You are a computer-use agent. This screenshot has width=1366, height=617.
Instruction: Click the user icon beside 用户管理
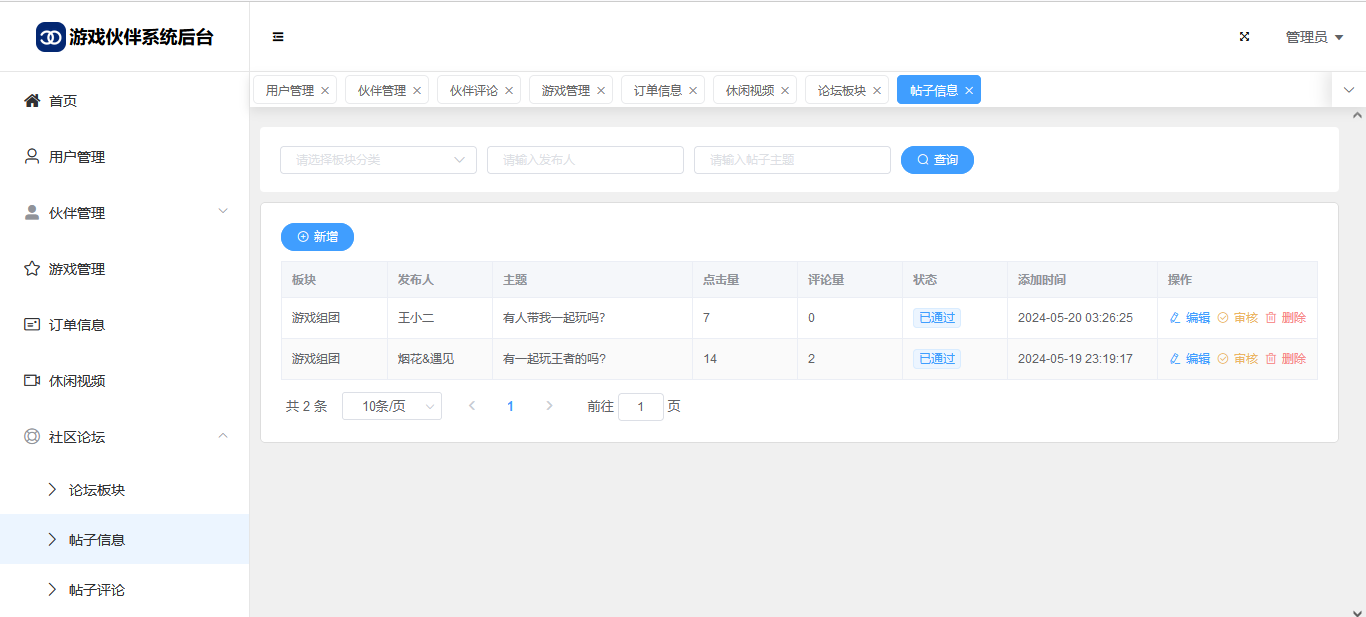(32, 156)
